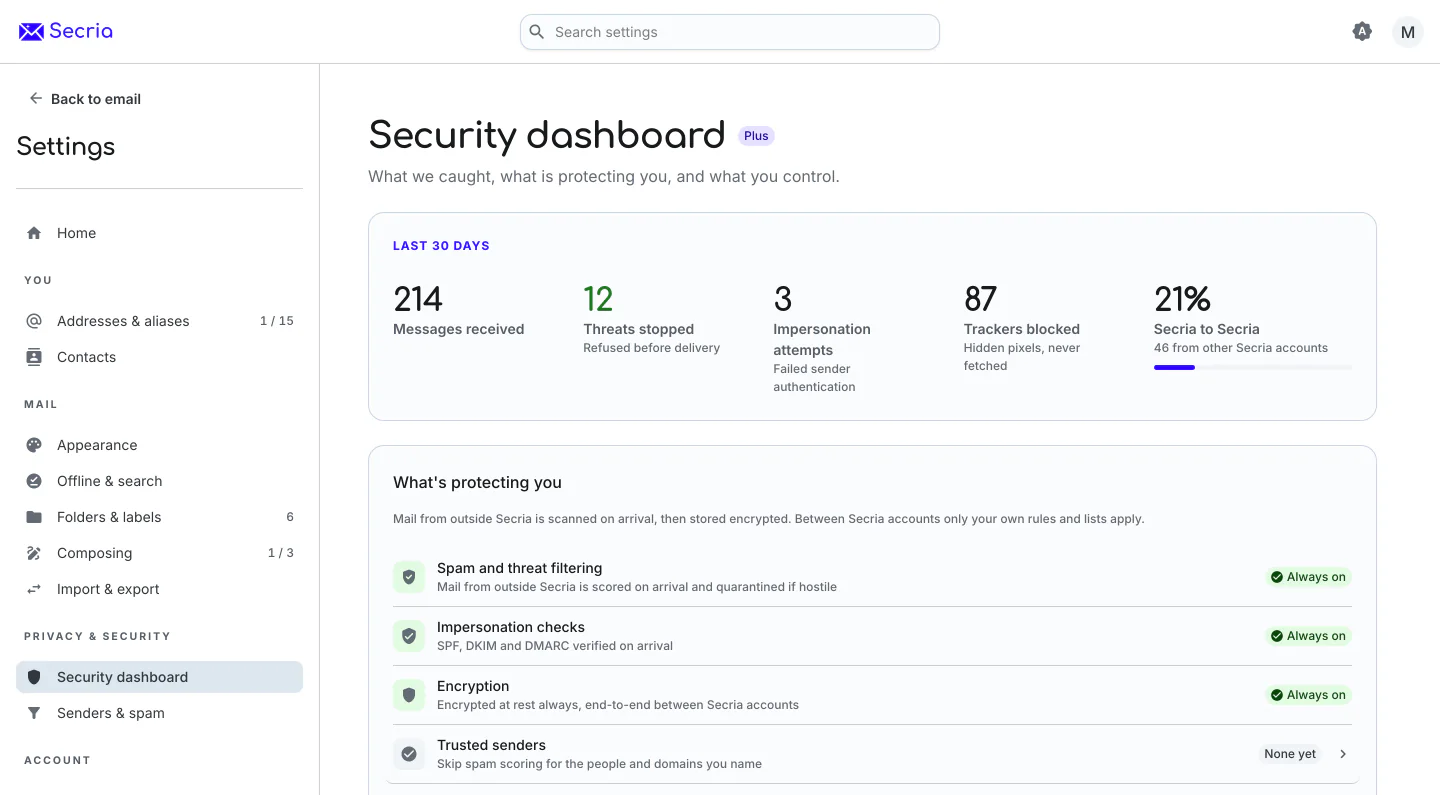Open Import & export settings
The height and width of the screenshot is (795, 1440).
pyautogui.click(x=160, y=589)
